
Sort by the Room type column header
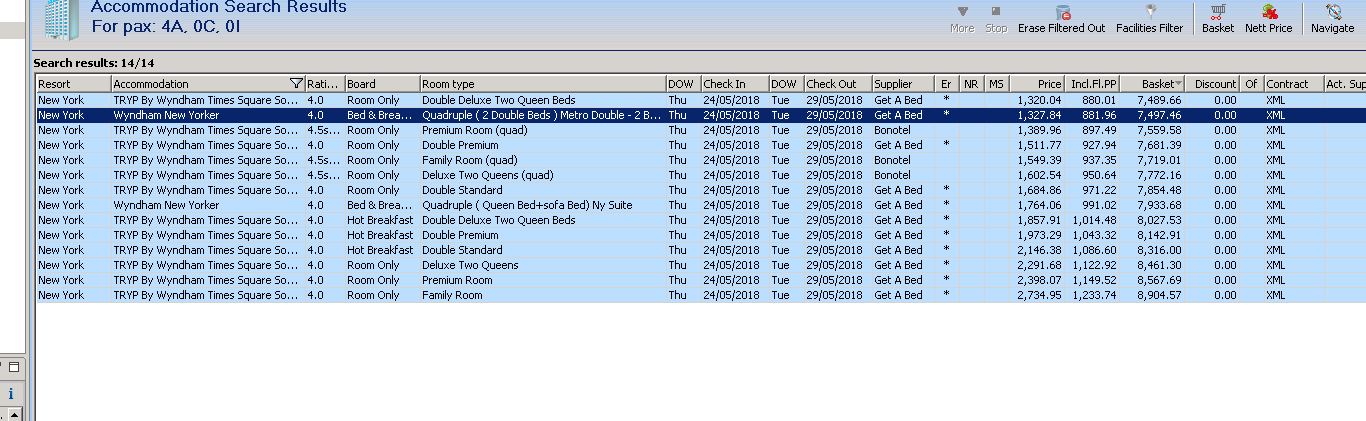pos(543,84)
